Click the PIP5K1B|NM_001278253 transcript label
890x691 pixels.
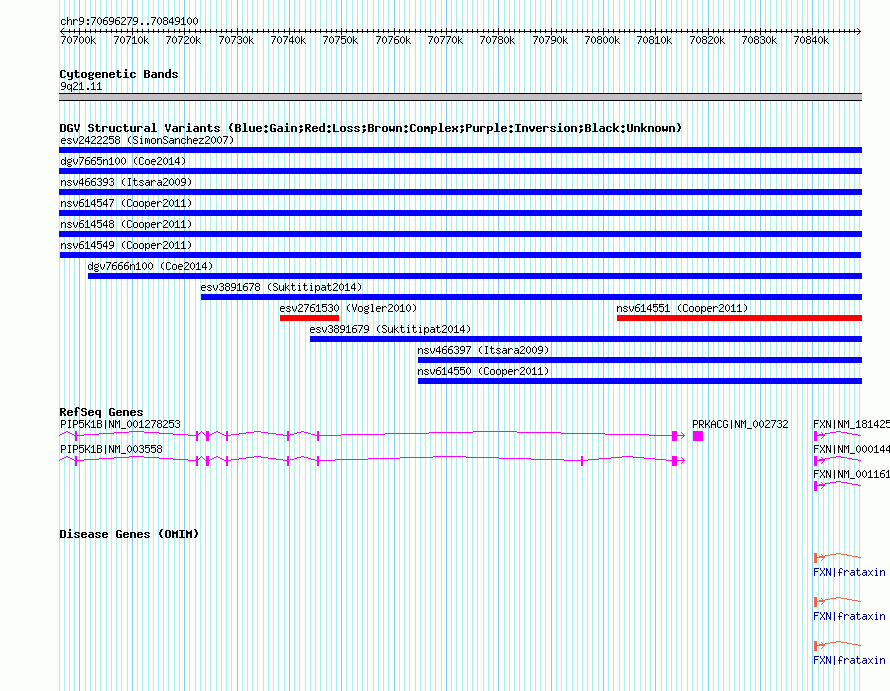[120, 424]
